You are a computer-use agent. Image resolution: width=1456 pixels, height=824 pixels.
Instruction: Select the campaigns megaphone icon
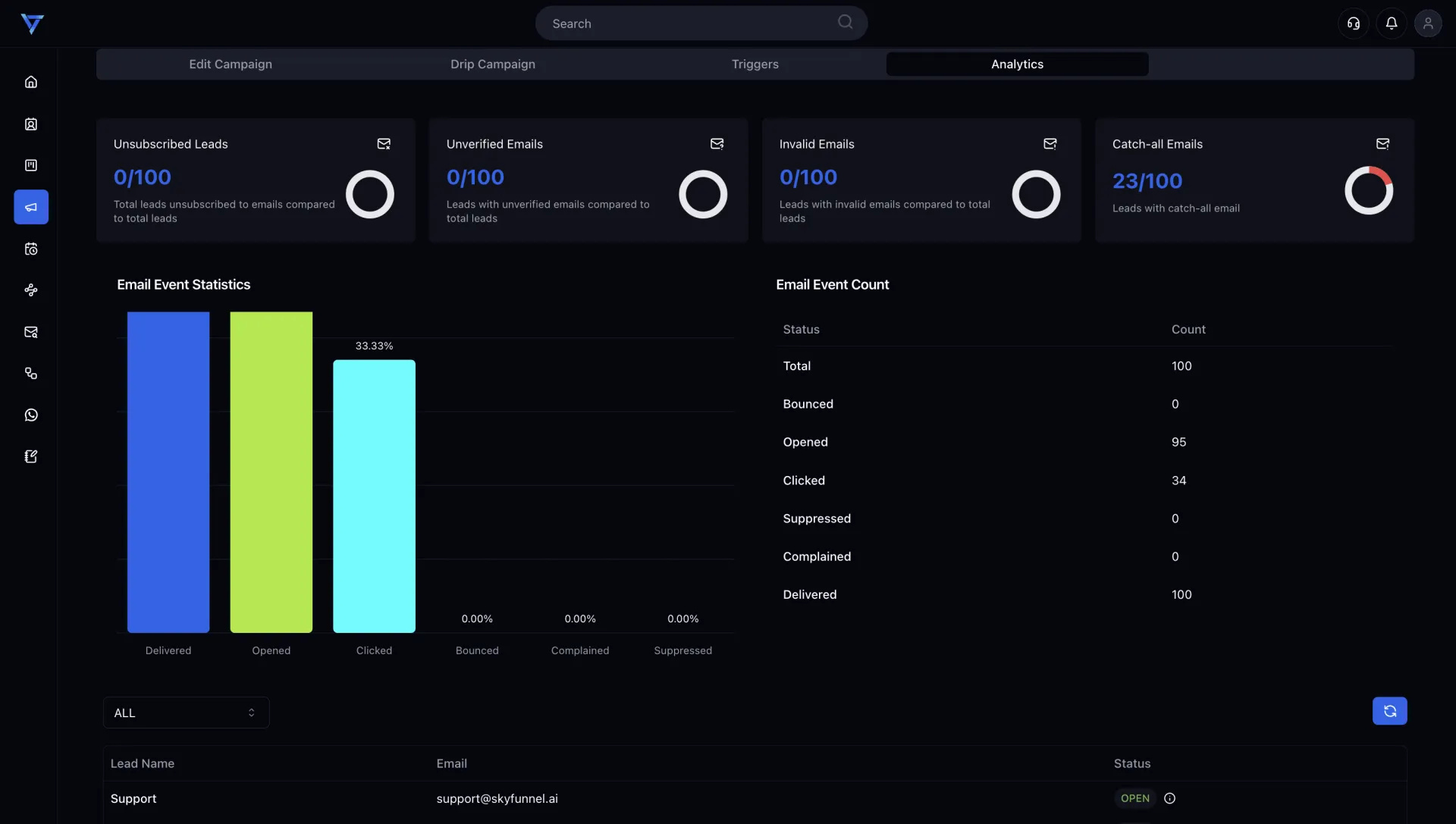click(31, 207)
